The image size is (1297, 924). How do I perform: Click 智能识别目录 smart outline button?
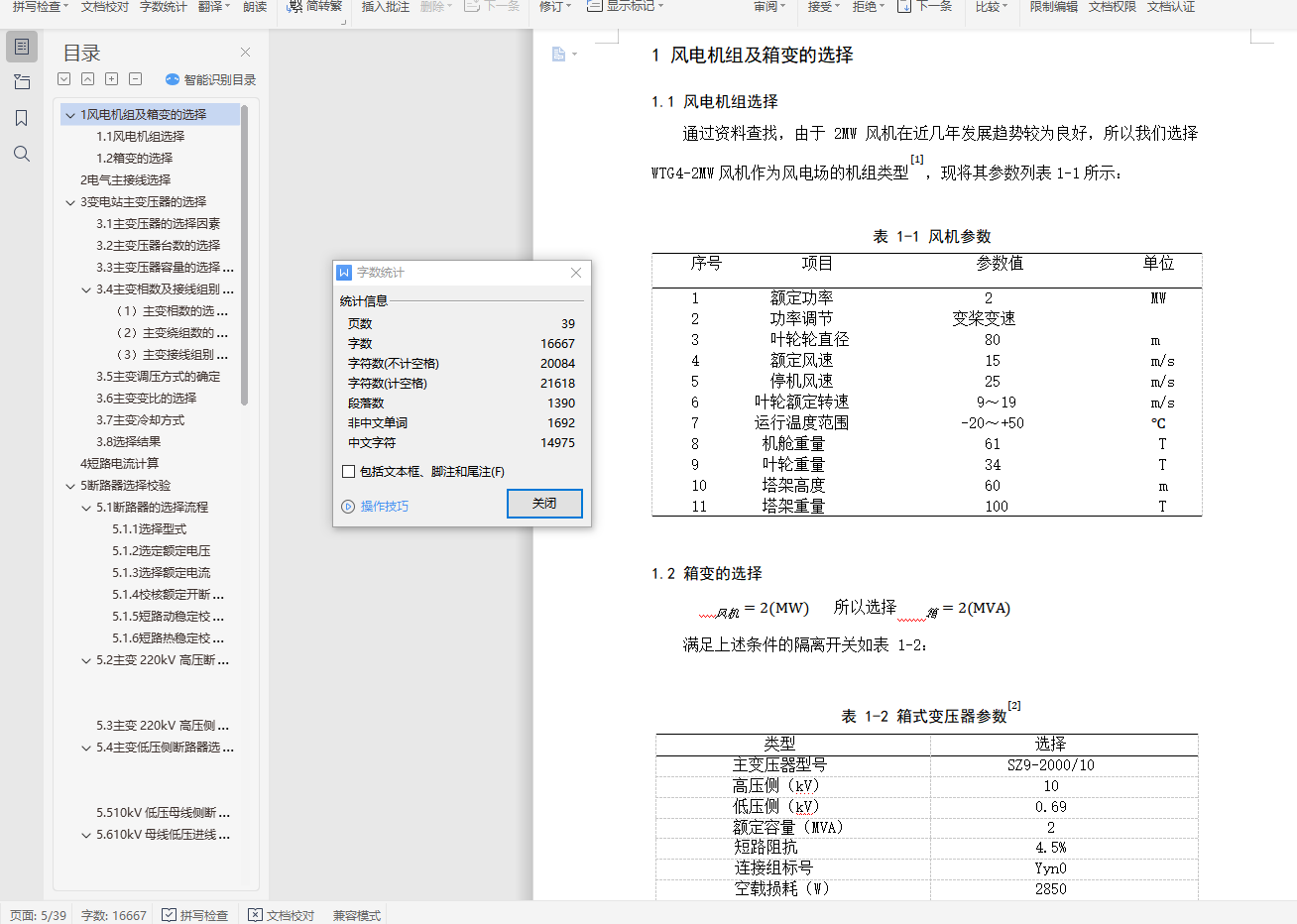coord(210,79)
